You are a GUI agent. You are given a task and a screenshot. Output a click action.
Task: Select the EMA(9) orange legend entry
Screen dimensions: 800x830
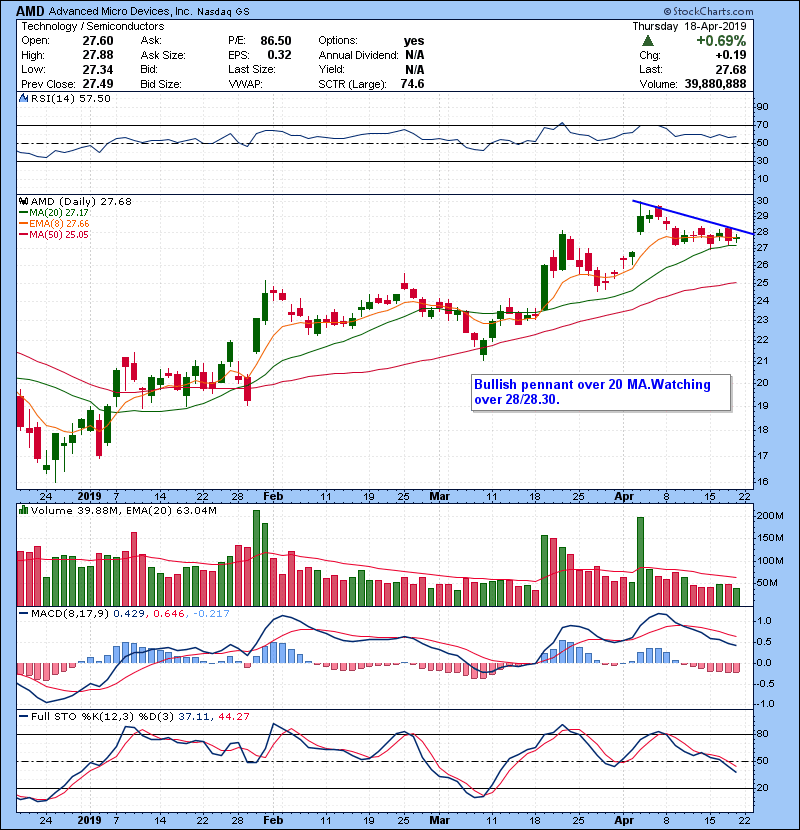pyautogui.click(x=46, y=224)
